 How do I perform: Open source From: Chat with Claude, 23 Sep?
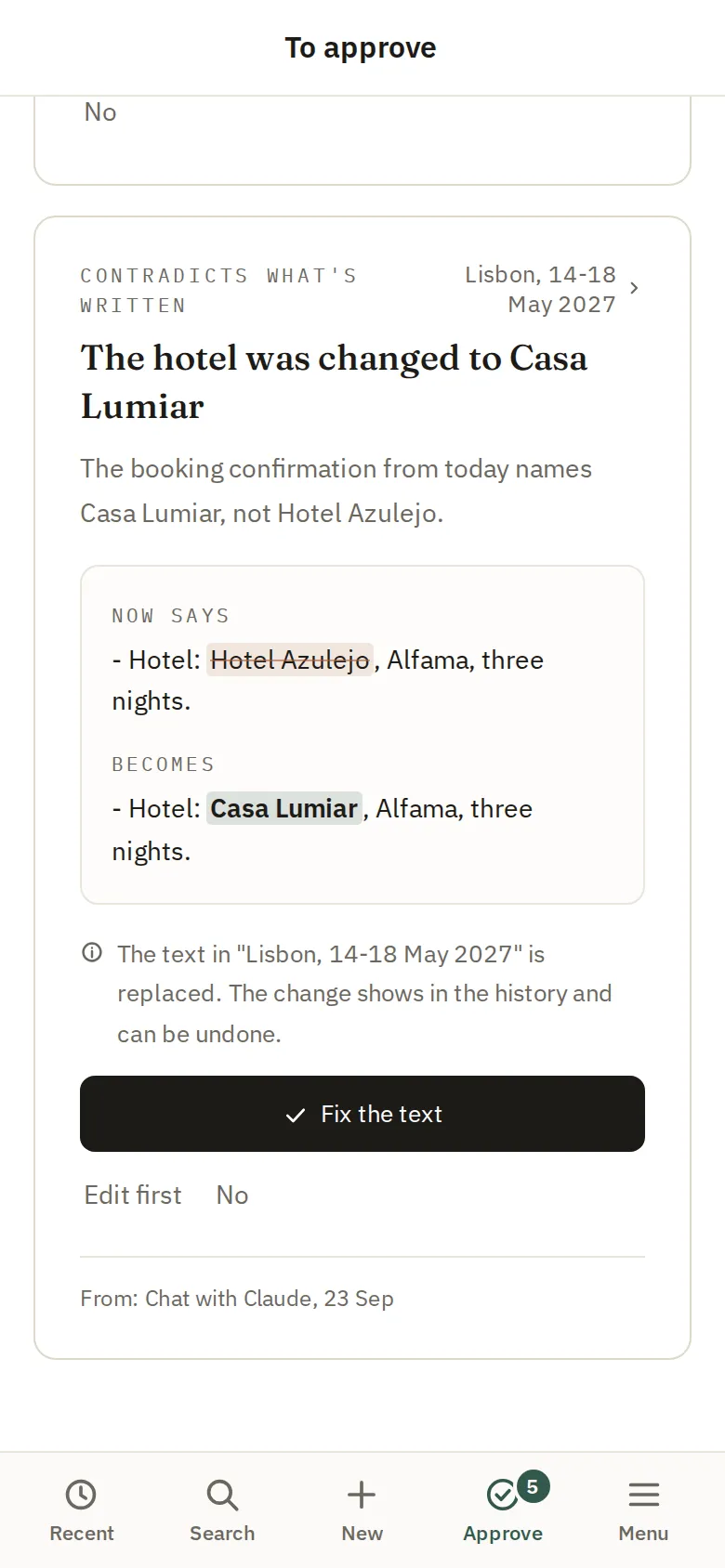click(x=237, y=1299)
